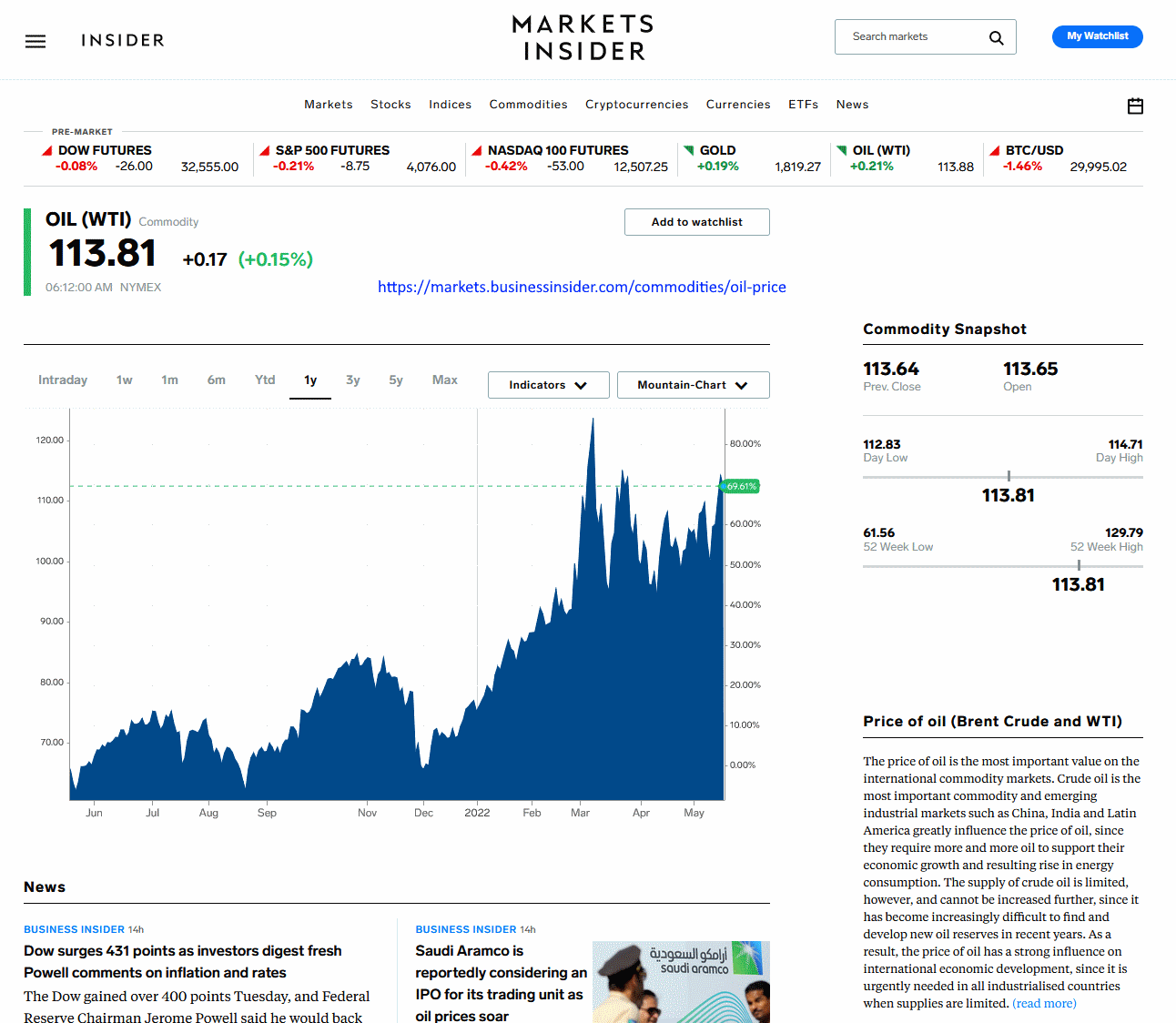Select the 1y chart range
1176x1023 pixels.
click(x=310, y=380)
